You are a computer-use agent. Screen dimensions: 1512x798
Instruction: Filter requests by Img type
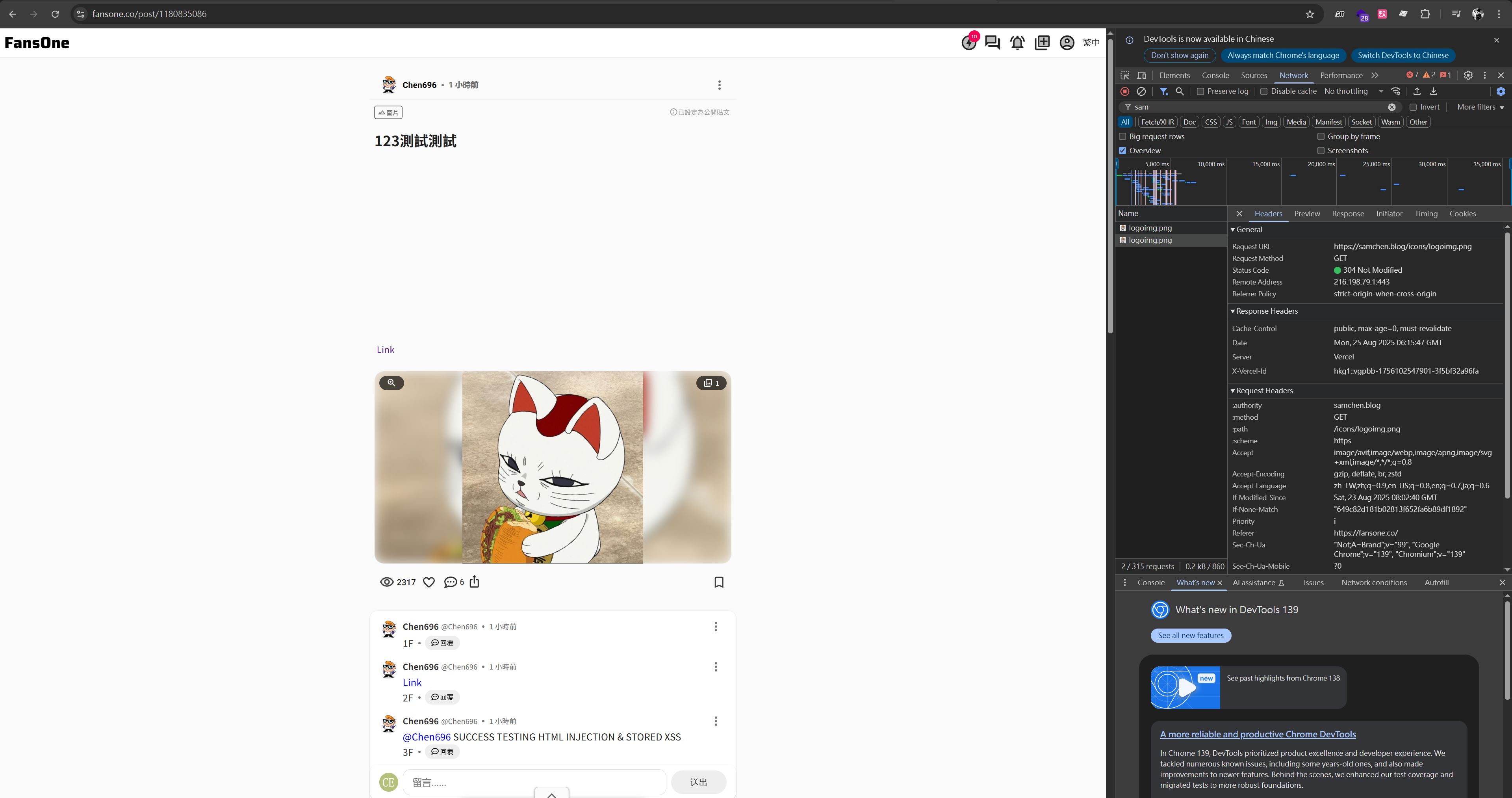click(1271, 122)
